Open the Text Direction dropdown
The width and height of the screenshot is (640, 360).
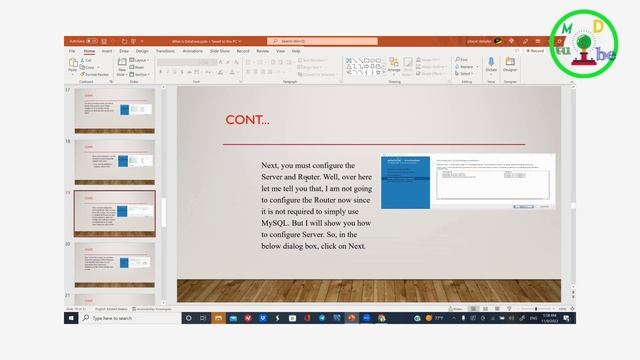click(x=313, y=60)
